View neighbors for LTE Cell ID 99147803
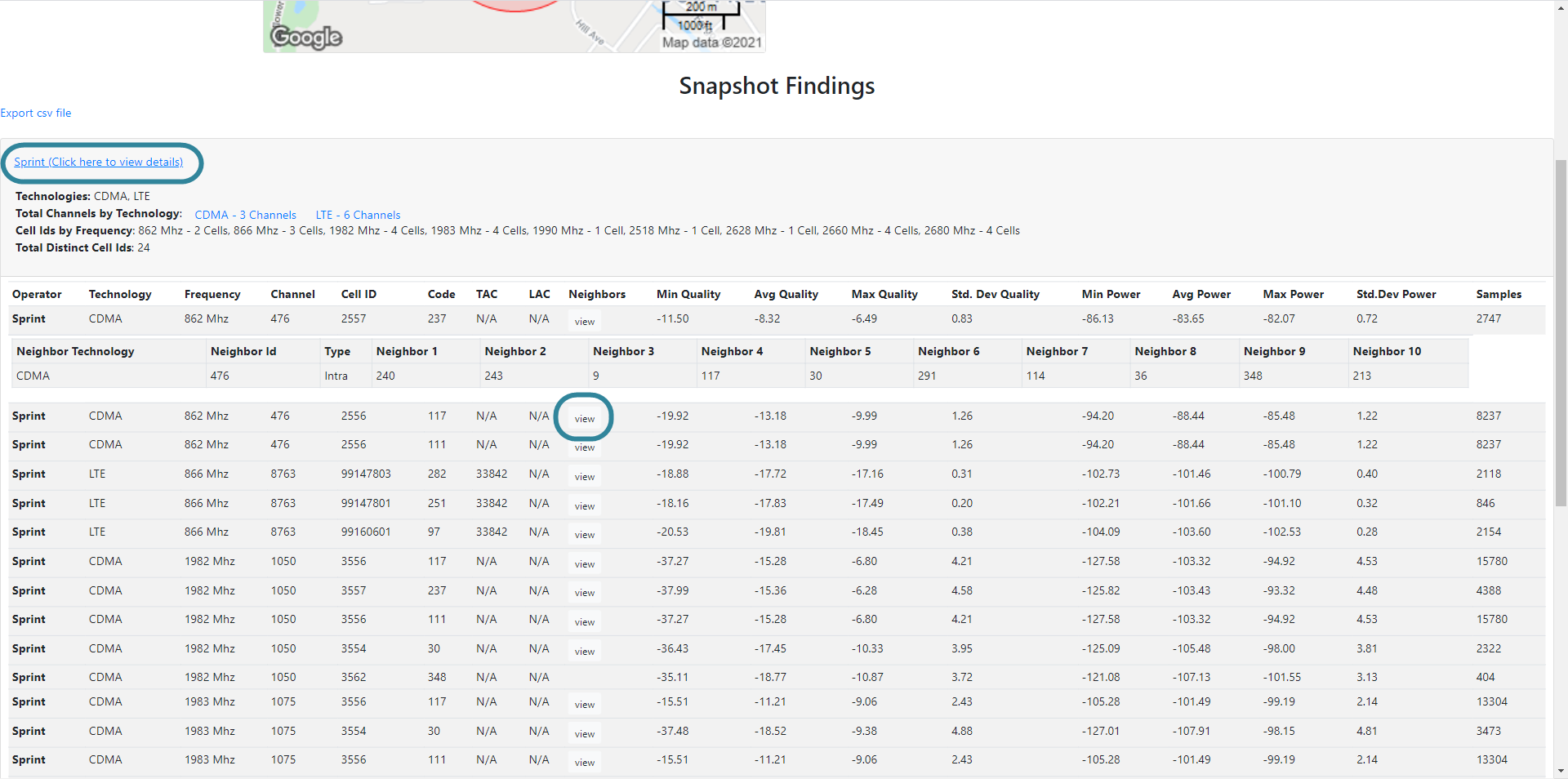Screen dimensions: 1568x779 [584, 477]
